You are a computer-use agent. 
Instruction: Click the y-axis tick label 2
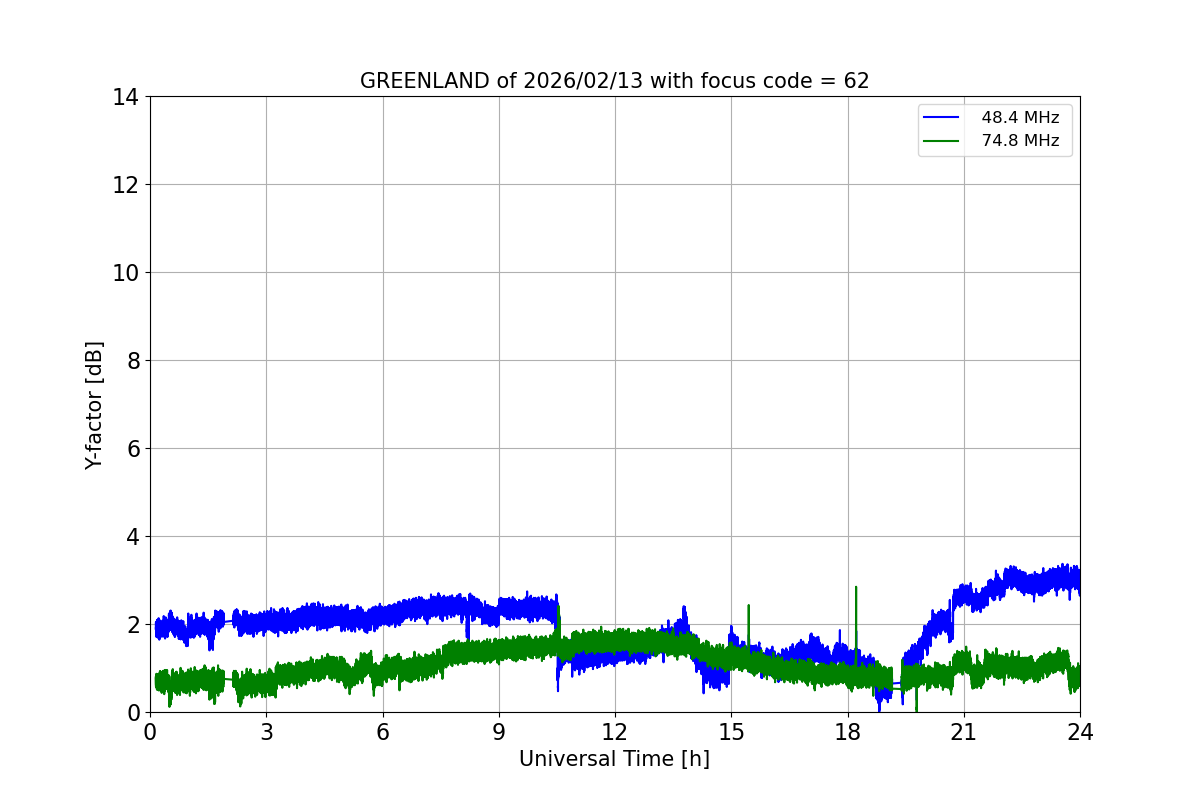133,625
